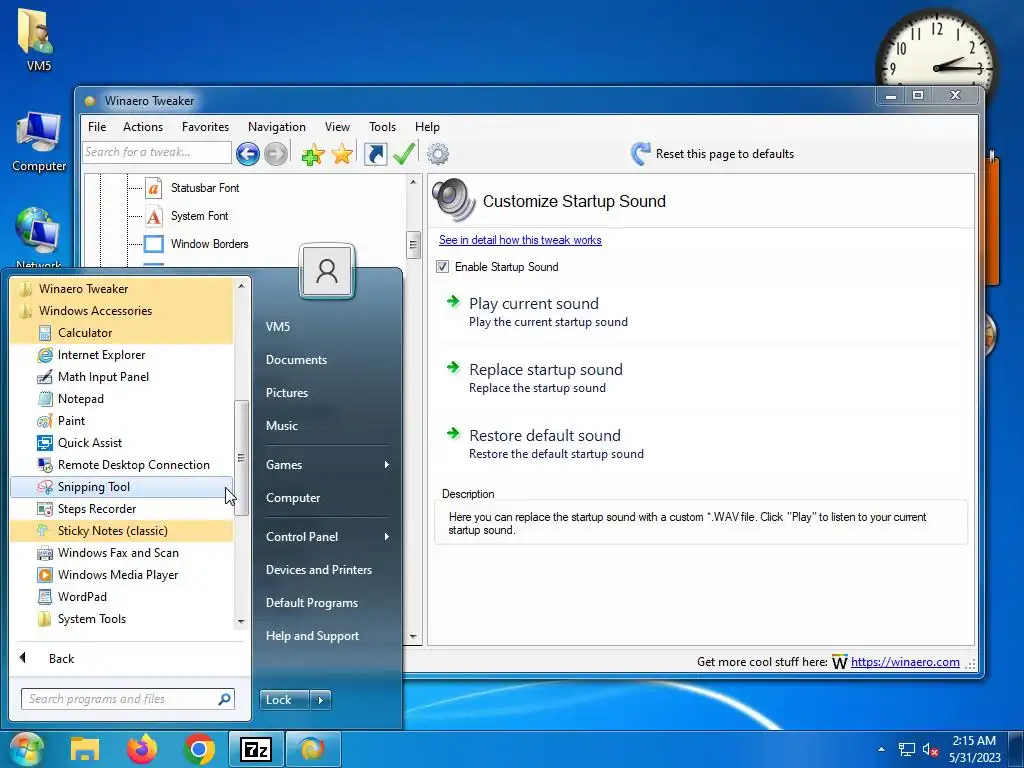Click the Snipping Tool scissors icon
Image resolution: width=1024 pixels, height=768 pixels.
point(44,487)
